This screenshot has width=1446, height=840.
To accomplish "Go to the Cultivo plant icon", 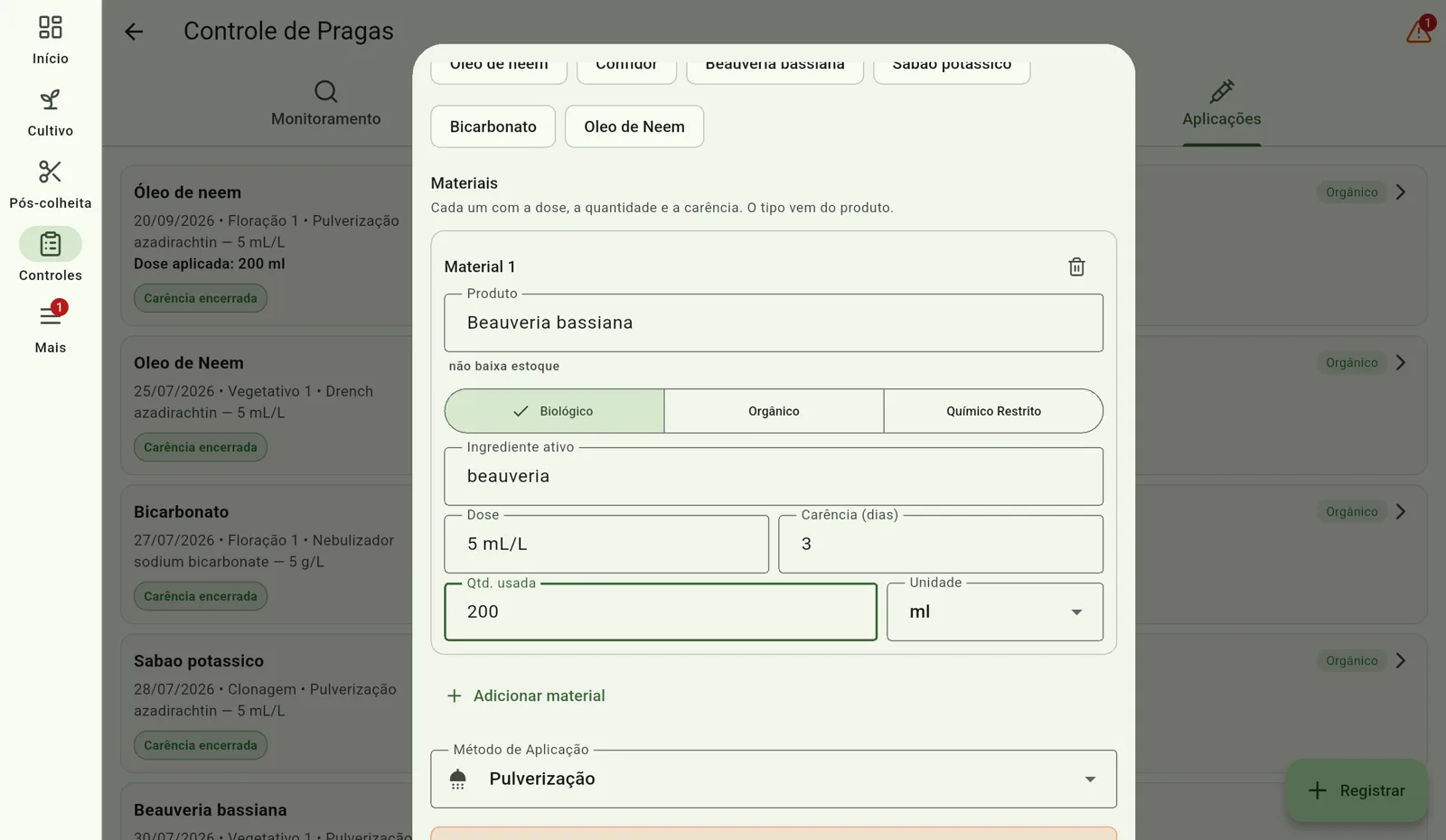I will (x=51, y=99).
